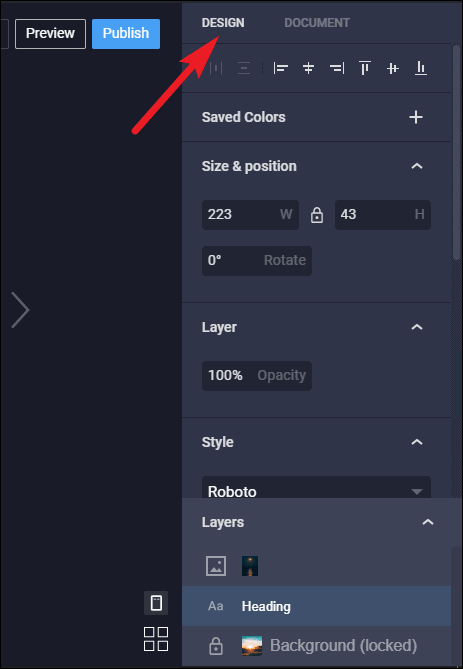The image size is (463, 669).
Task: Unlock the Background layer padlock
Action: point(216,646)
